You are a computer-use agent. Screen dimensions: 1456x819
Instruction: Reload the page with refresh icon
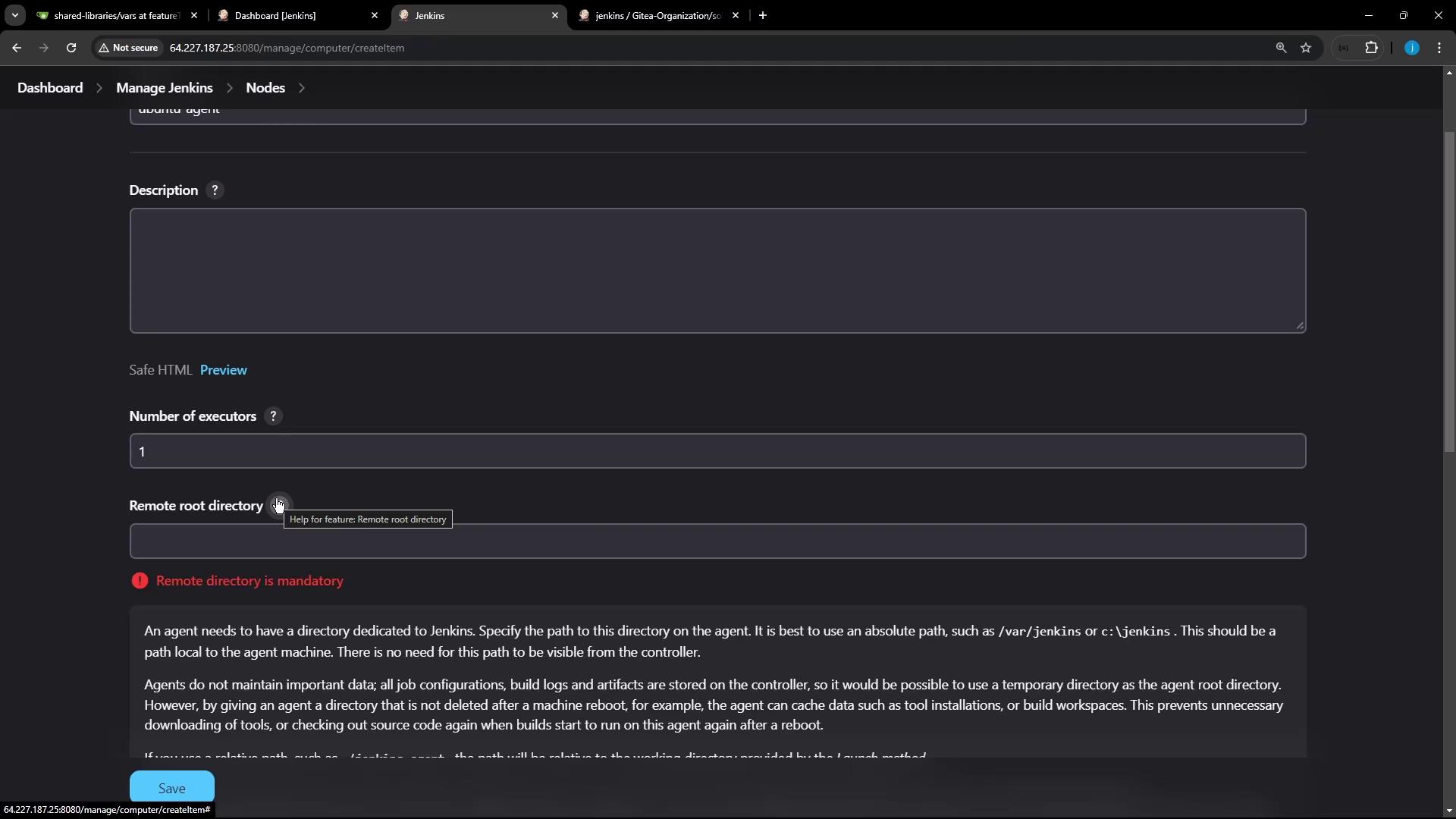click(71, 48)
